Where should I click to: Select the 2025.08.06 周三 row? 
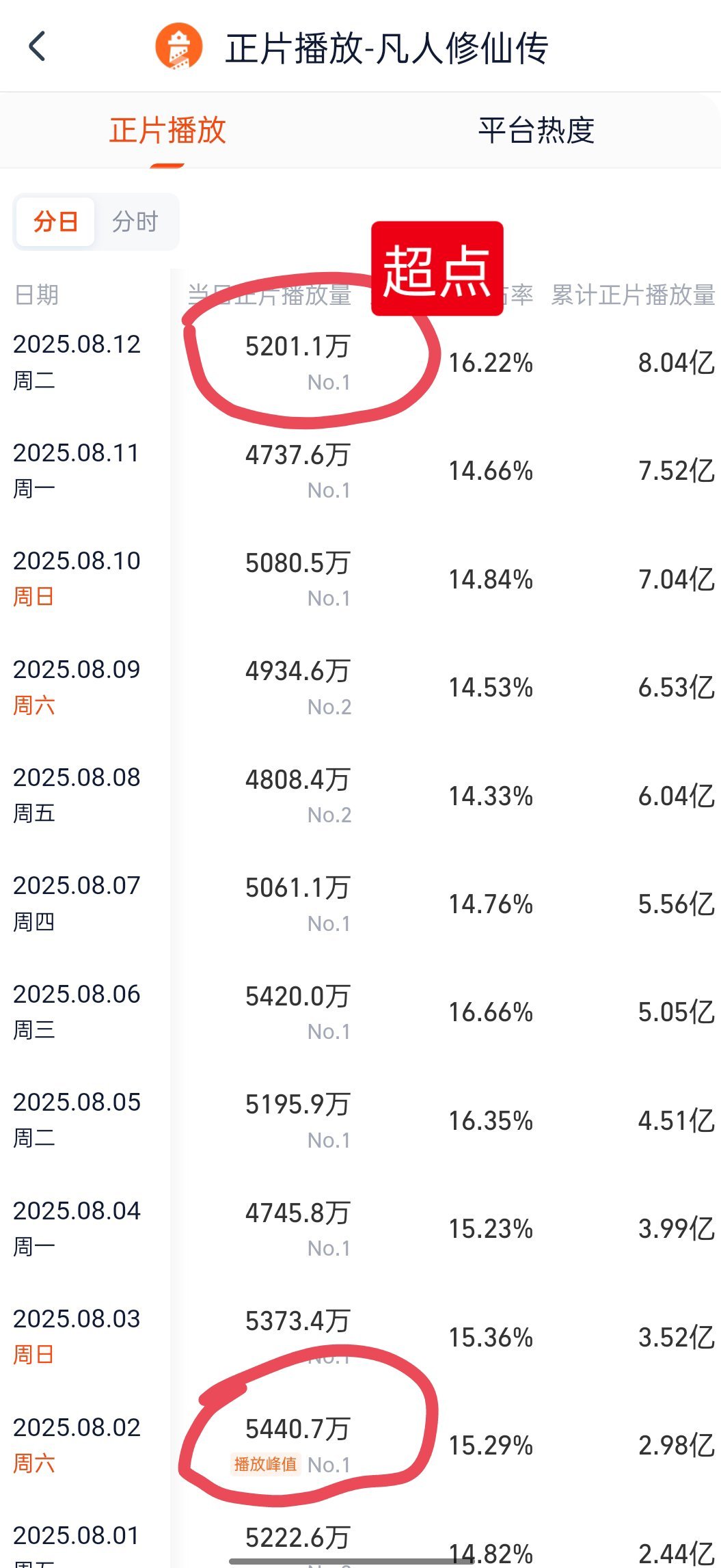click(x=360, y=1012)
